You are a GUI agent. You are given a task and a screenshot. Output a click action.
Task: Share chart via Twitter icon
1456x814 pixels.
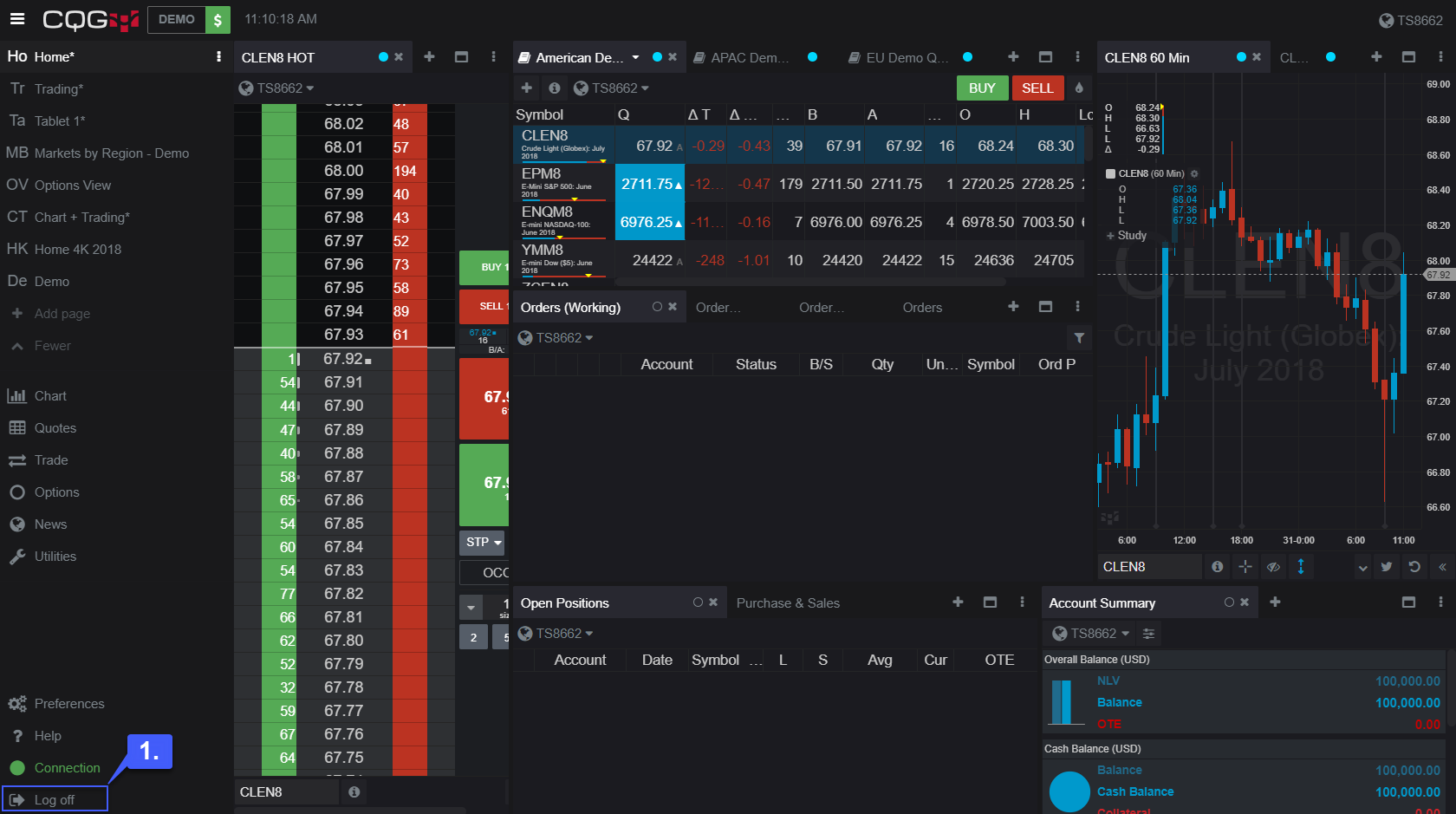1387,567
